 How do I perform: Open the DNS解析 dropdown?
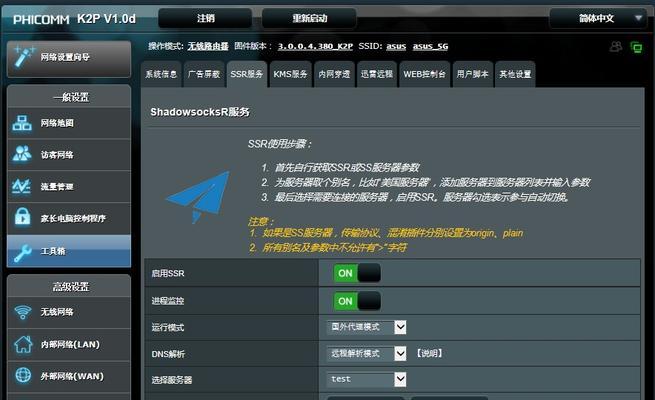pyautogui.click(x=366, y=354)
